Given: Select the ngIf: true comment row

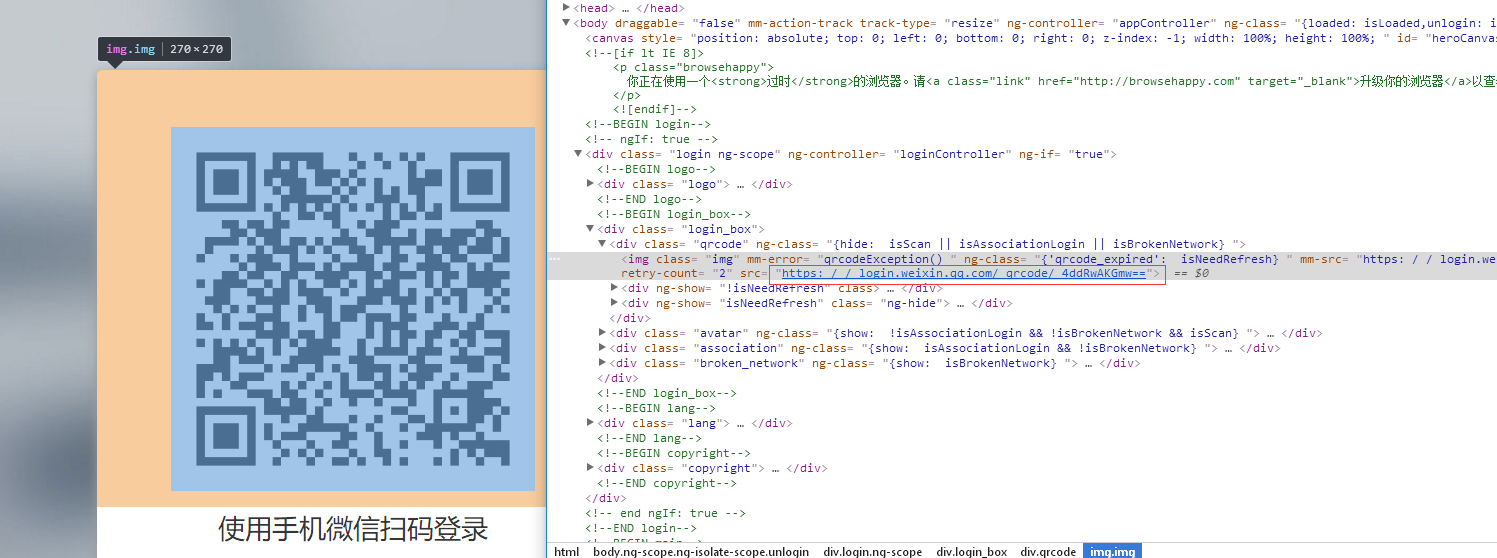Looking at the screenshot, I should 651,139.
